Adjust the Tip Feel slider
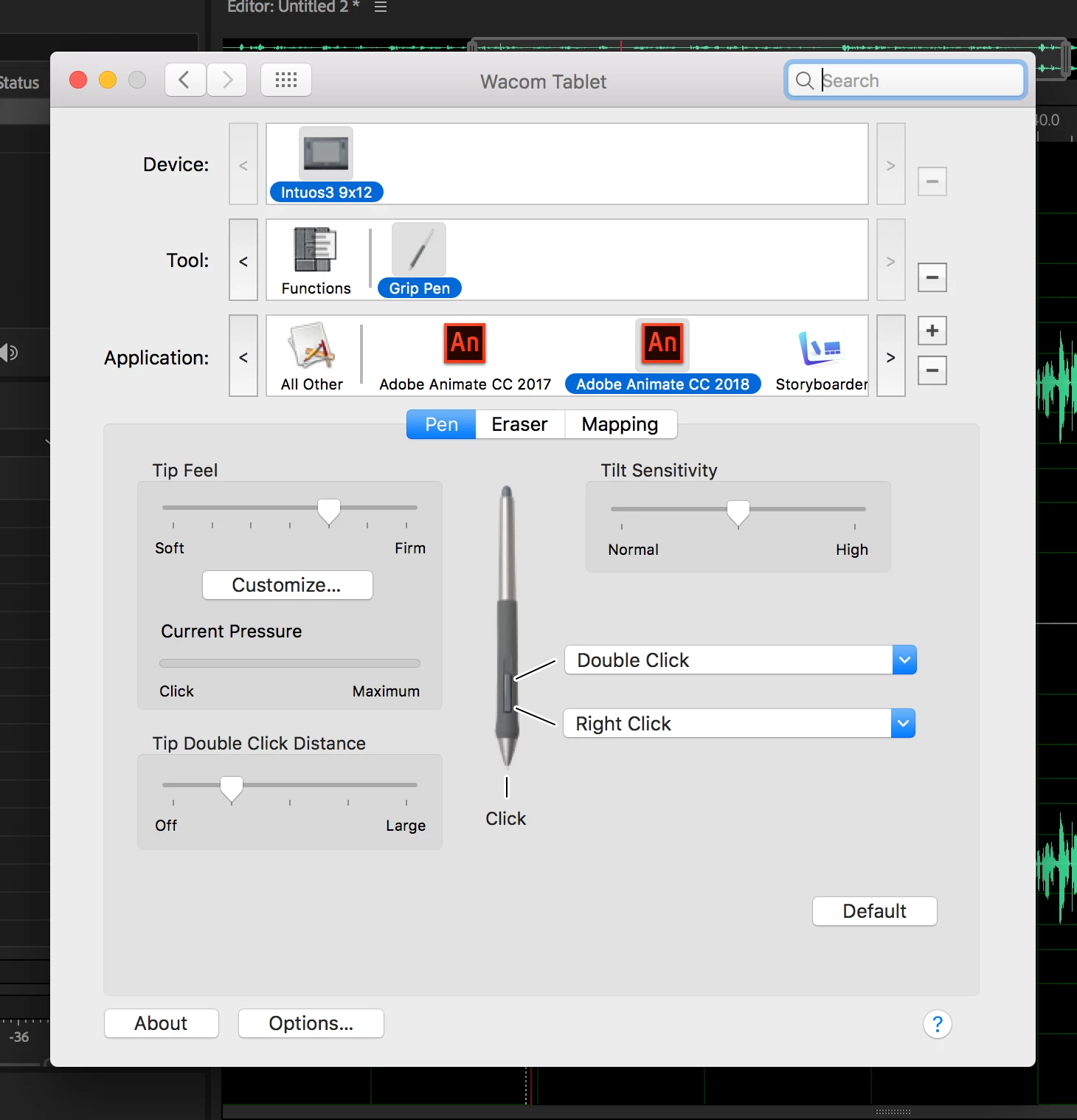The width and height of the screenshot is (1077, 1120). pos(329,510)
